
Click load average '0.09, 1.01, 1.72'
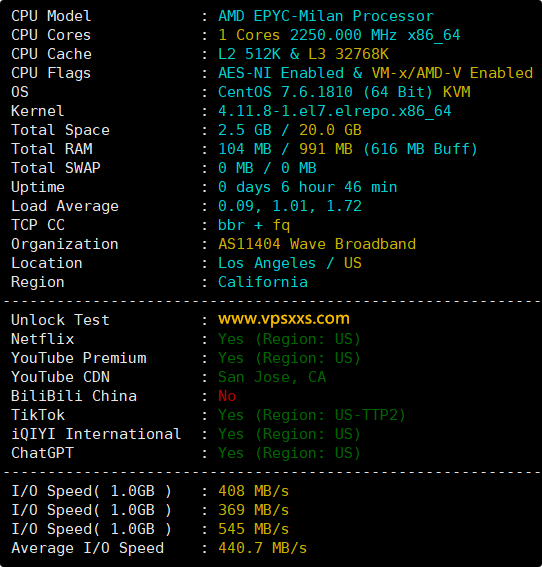[290, 206]
